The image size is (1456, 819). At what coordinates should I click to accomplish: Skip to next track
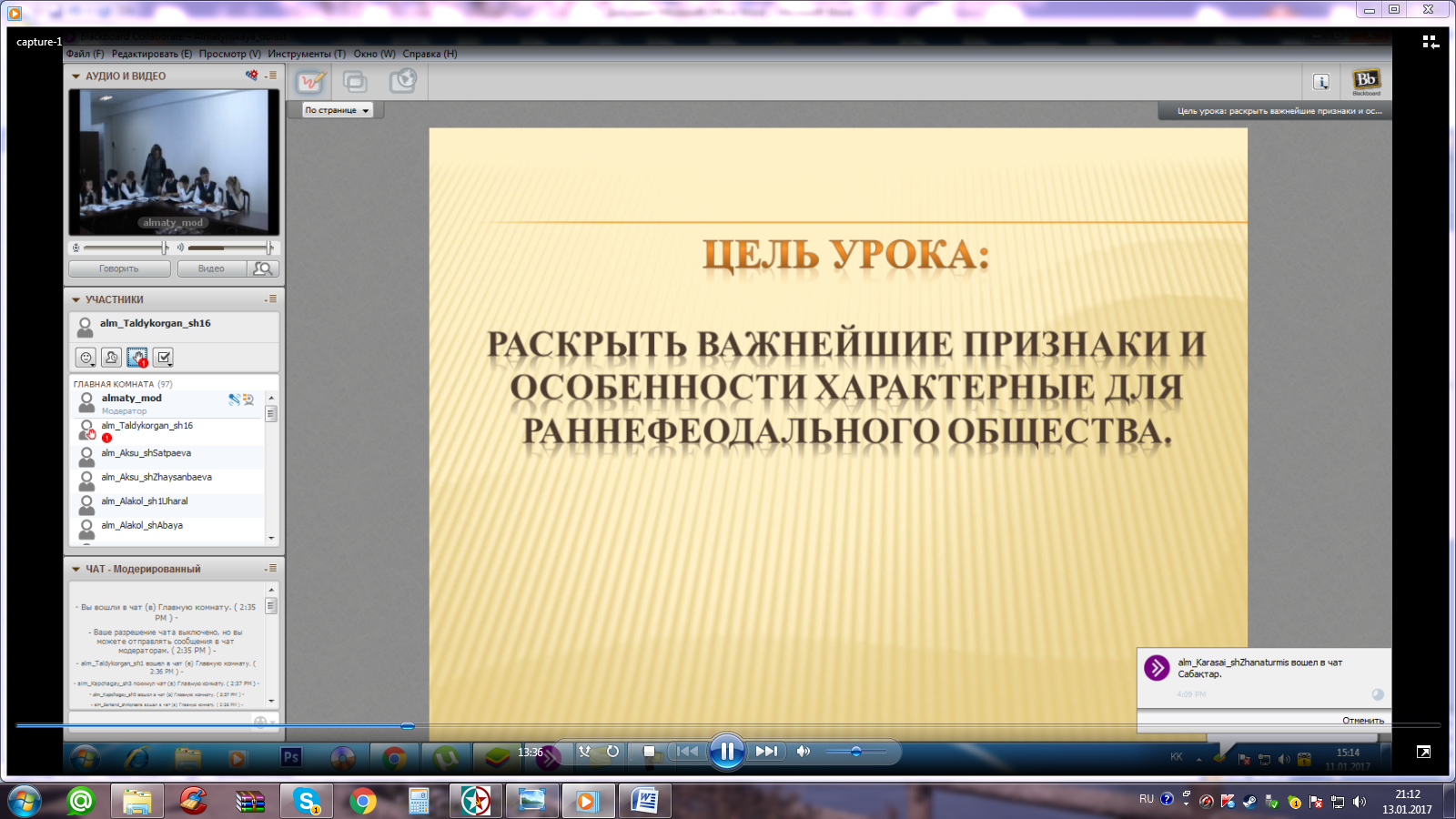click(766, 751)
